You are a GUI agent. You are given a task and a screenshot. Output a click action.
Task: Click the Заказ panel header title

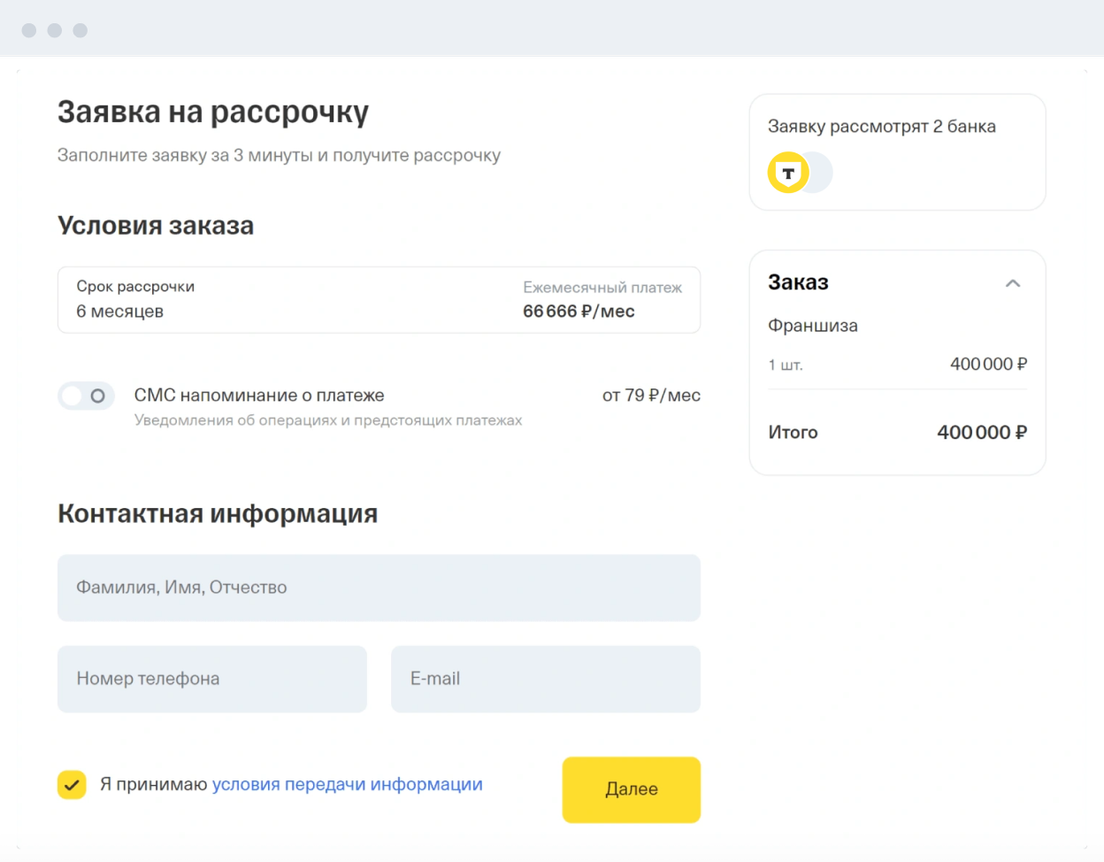(798, 283)
